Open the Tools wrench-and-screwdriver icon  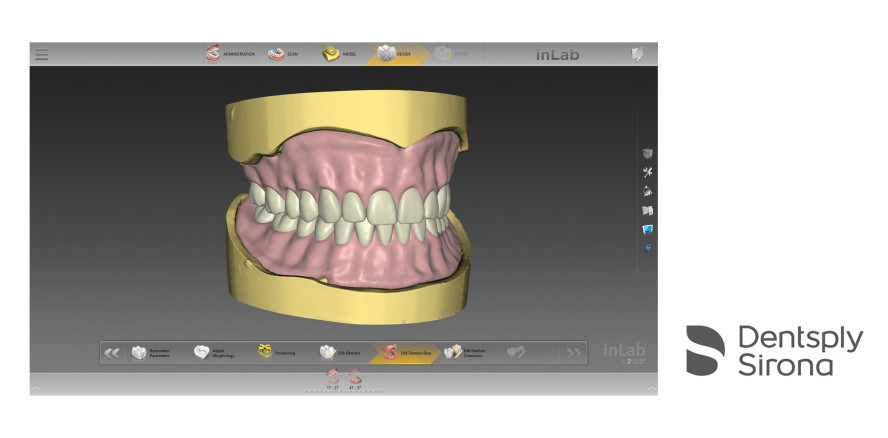(x=648, y=172)
